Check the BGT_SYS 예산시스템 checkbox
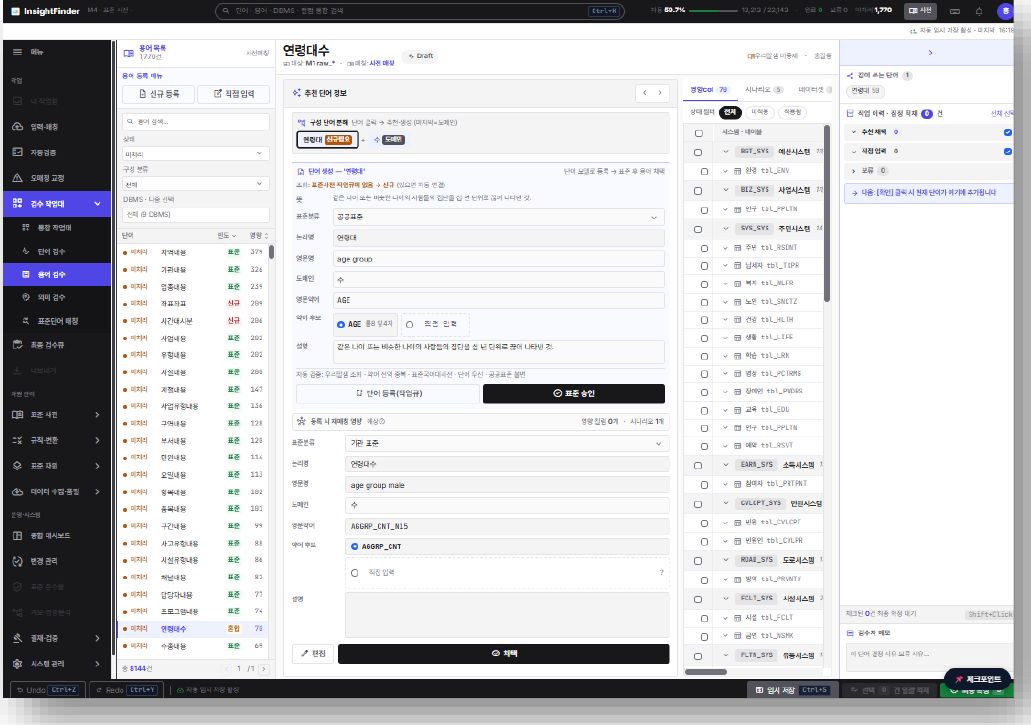 698,152
